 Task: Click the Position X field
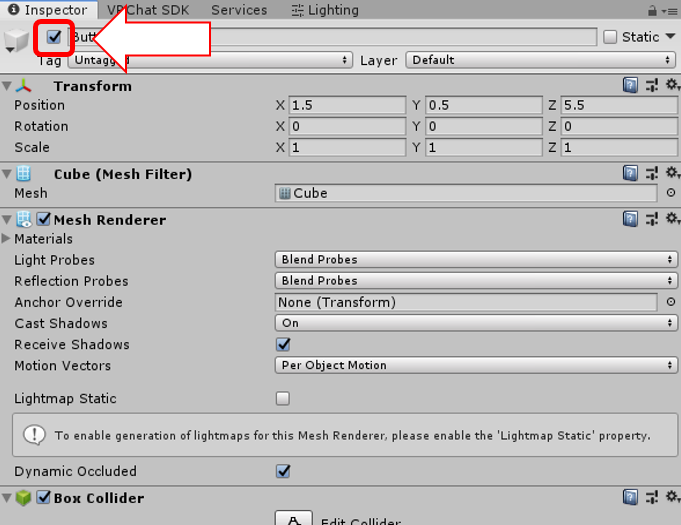click(x=347, y=105)
